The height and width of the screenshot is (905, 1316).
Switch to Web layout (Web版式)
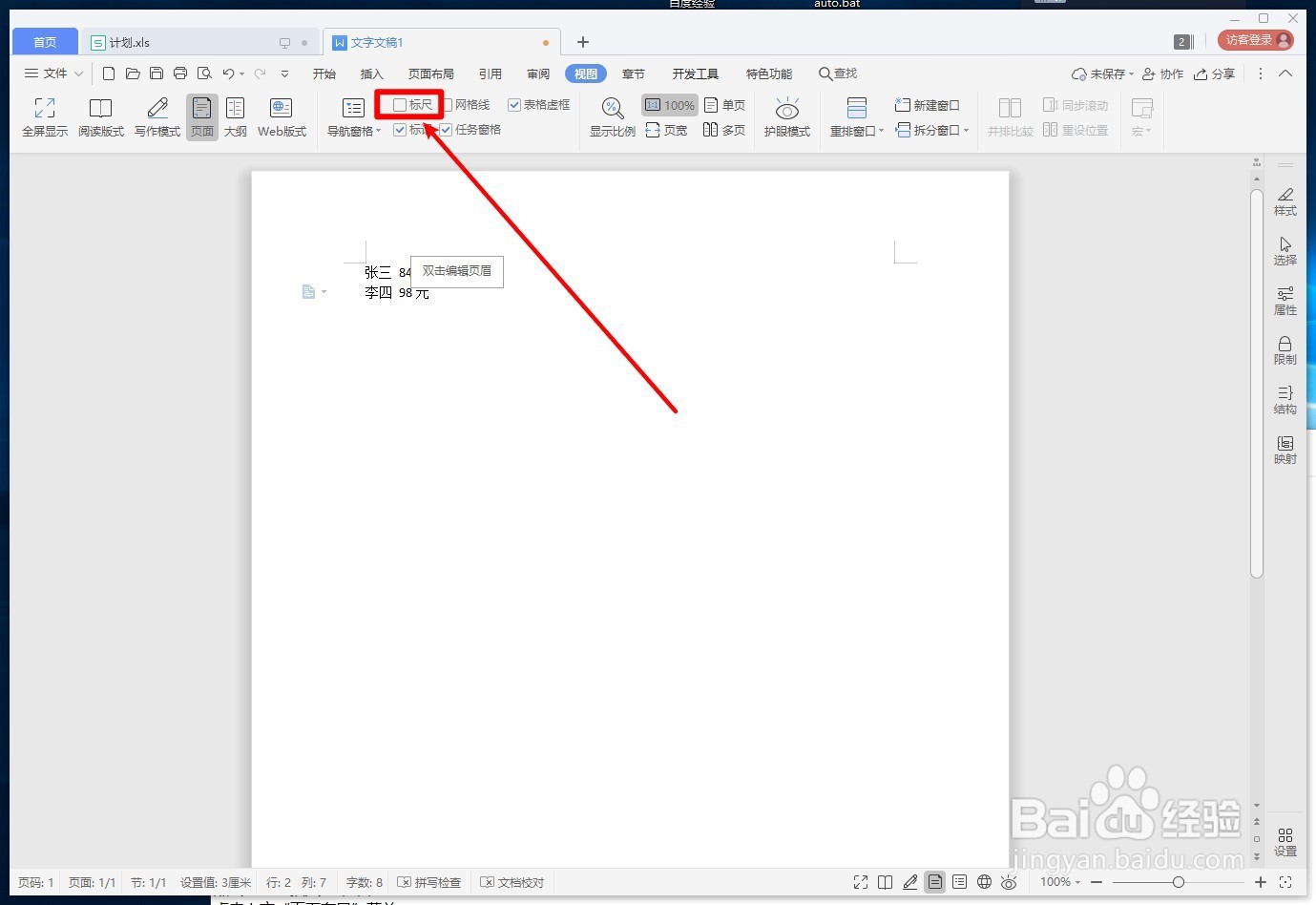(282, 117)
